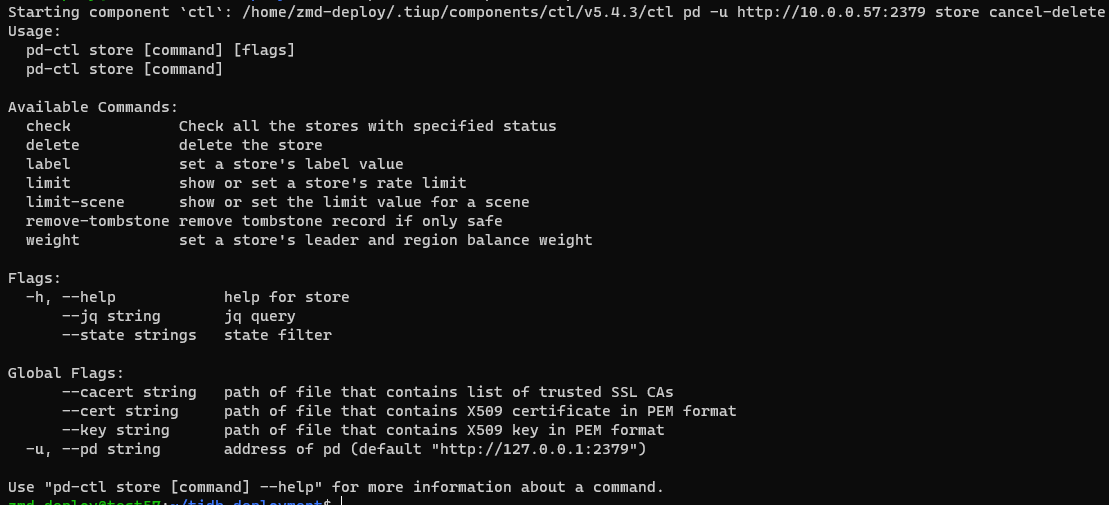Click the 'label' command entry
Image resolution: width=1109 pixels, height=505 pixels.
tap(48, 164)
